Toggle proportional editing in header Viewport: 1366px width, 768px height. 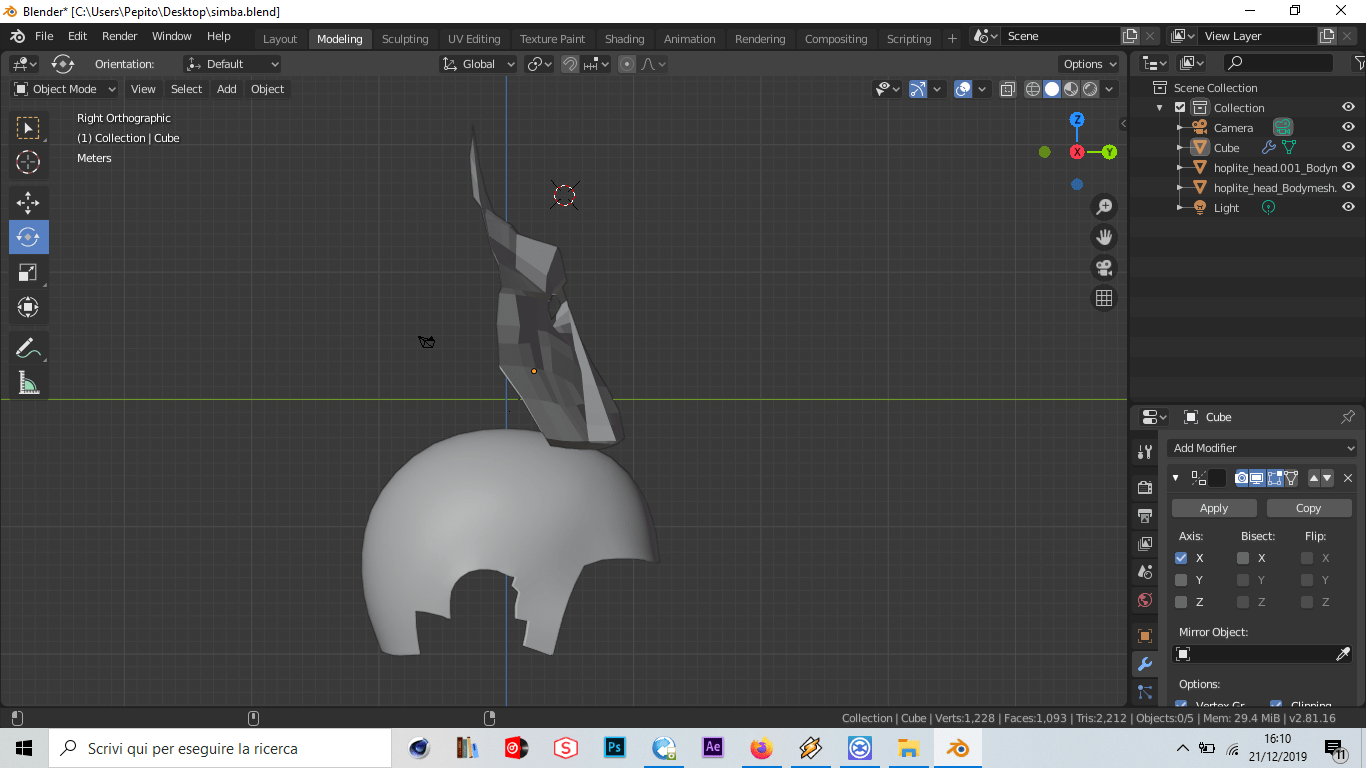627,64
